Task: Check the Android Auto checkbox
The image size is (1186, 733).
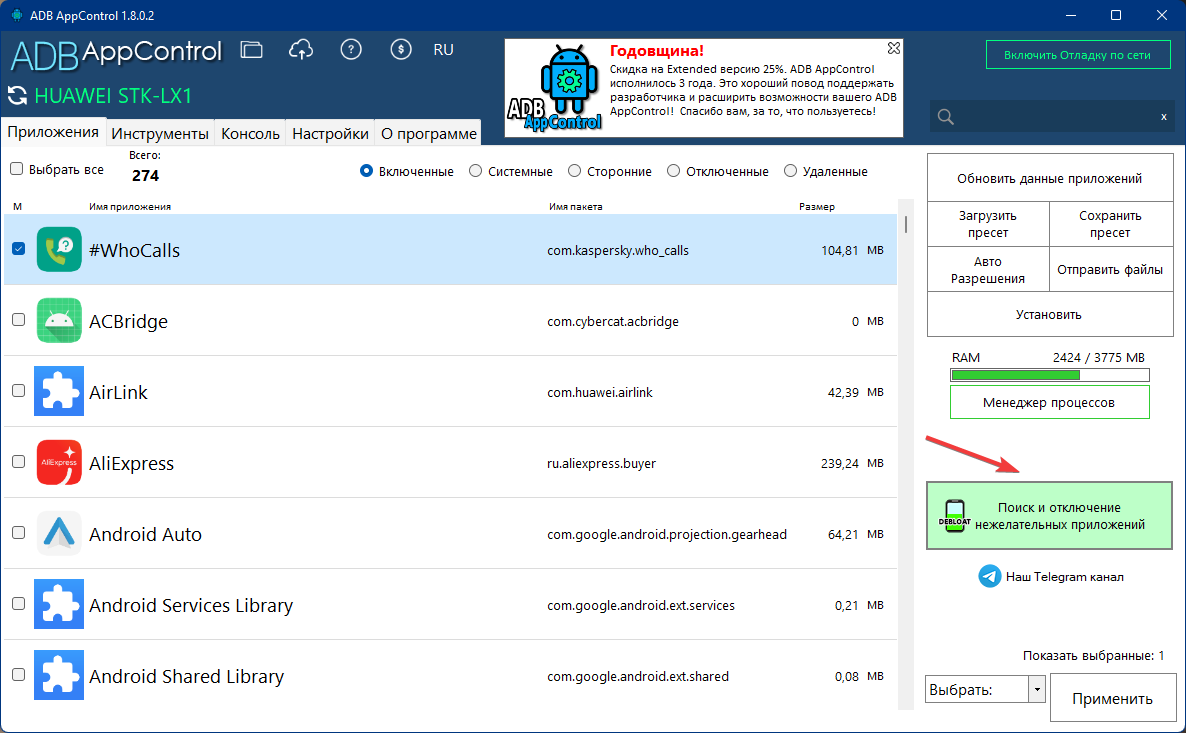Action: pyautogui.click(x=19, y=533)
